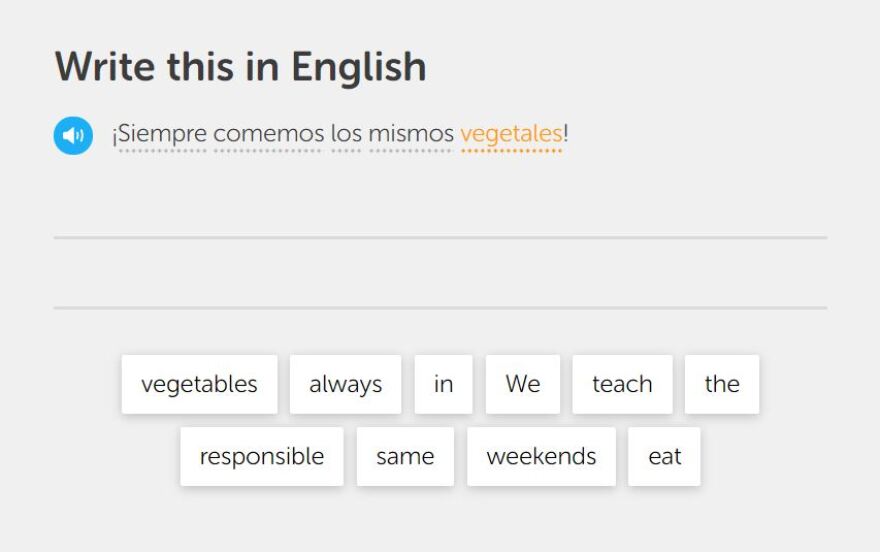Viewport: 880px width, 552px height.
Task: Pick the same word tile
Action: coord(405,457)
